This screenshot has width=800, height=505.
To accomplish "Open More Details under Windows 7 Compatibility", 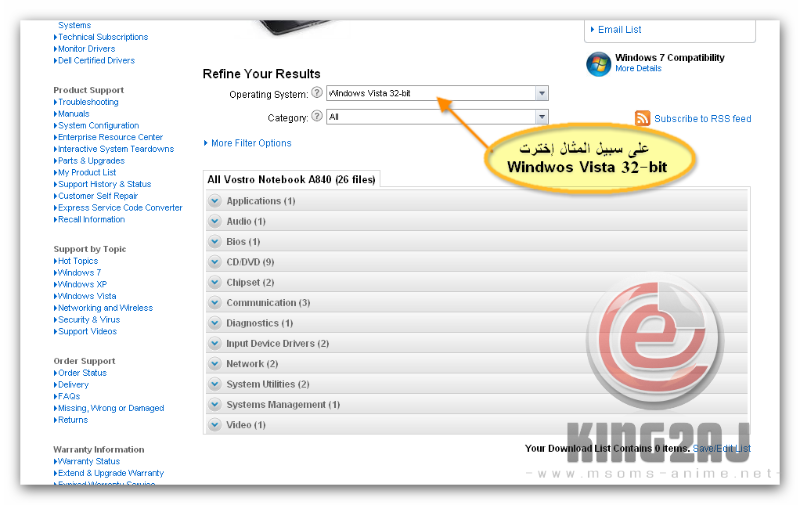I will (638, 69).
